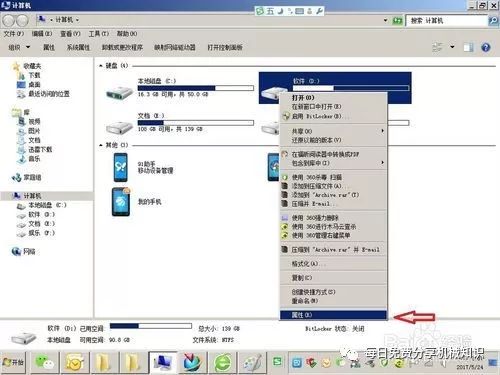
Task: Click the 搜索 计算机 search field
Action: tap(447, 21)
